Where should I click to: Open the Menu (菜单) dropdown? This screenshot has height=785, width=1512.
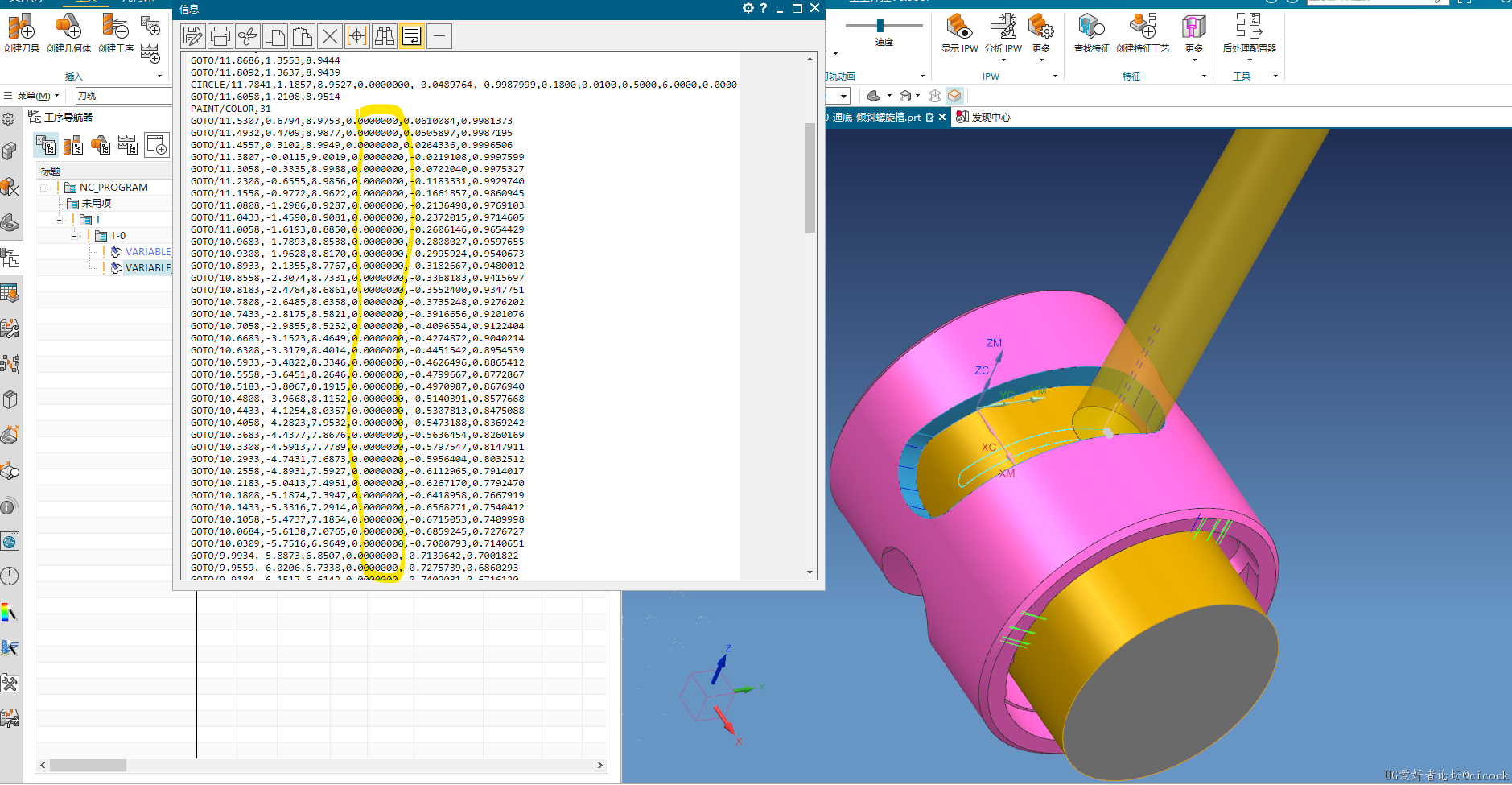(32, 96)
